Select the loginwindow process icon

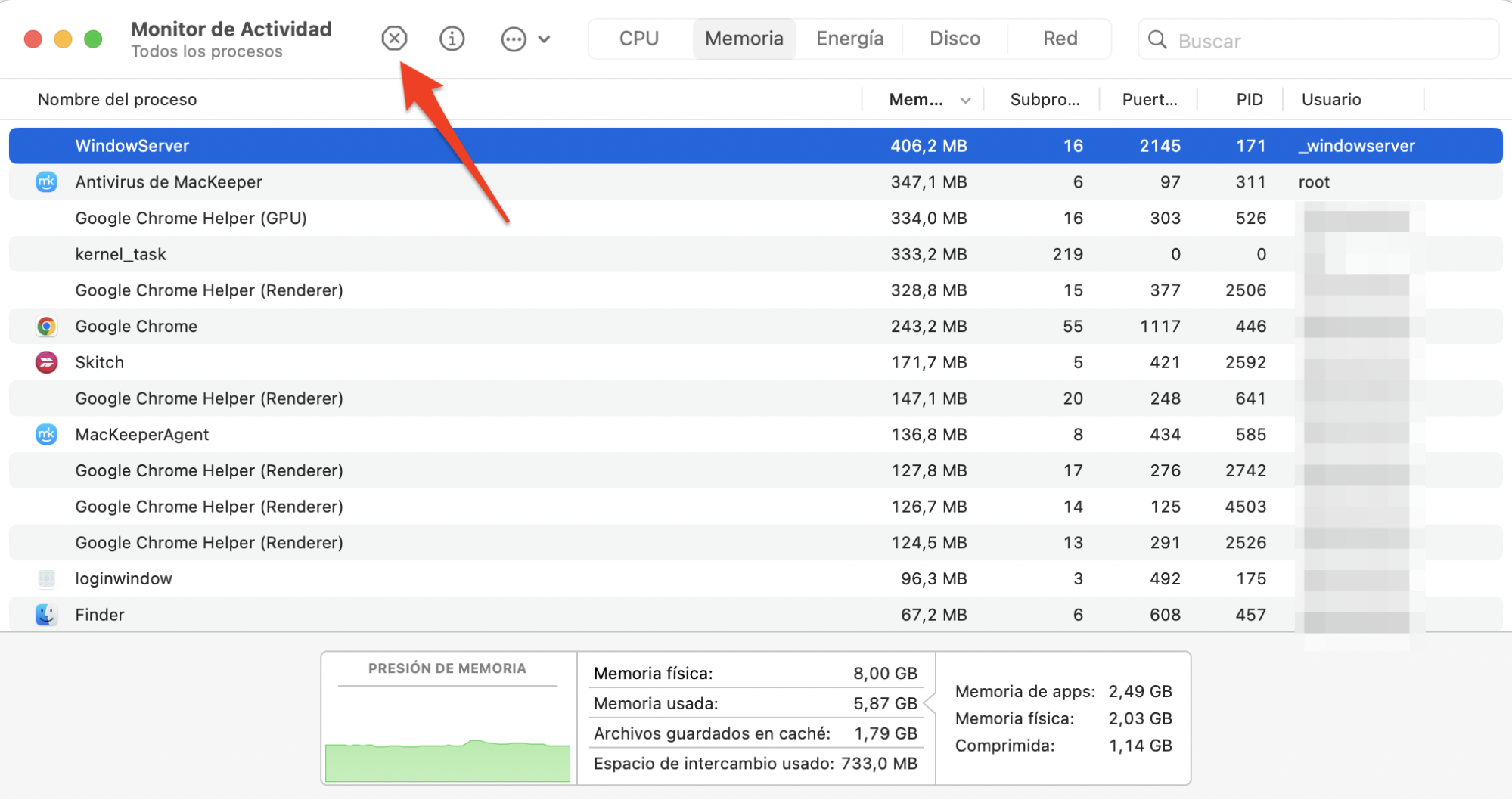pos(46,578)
